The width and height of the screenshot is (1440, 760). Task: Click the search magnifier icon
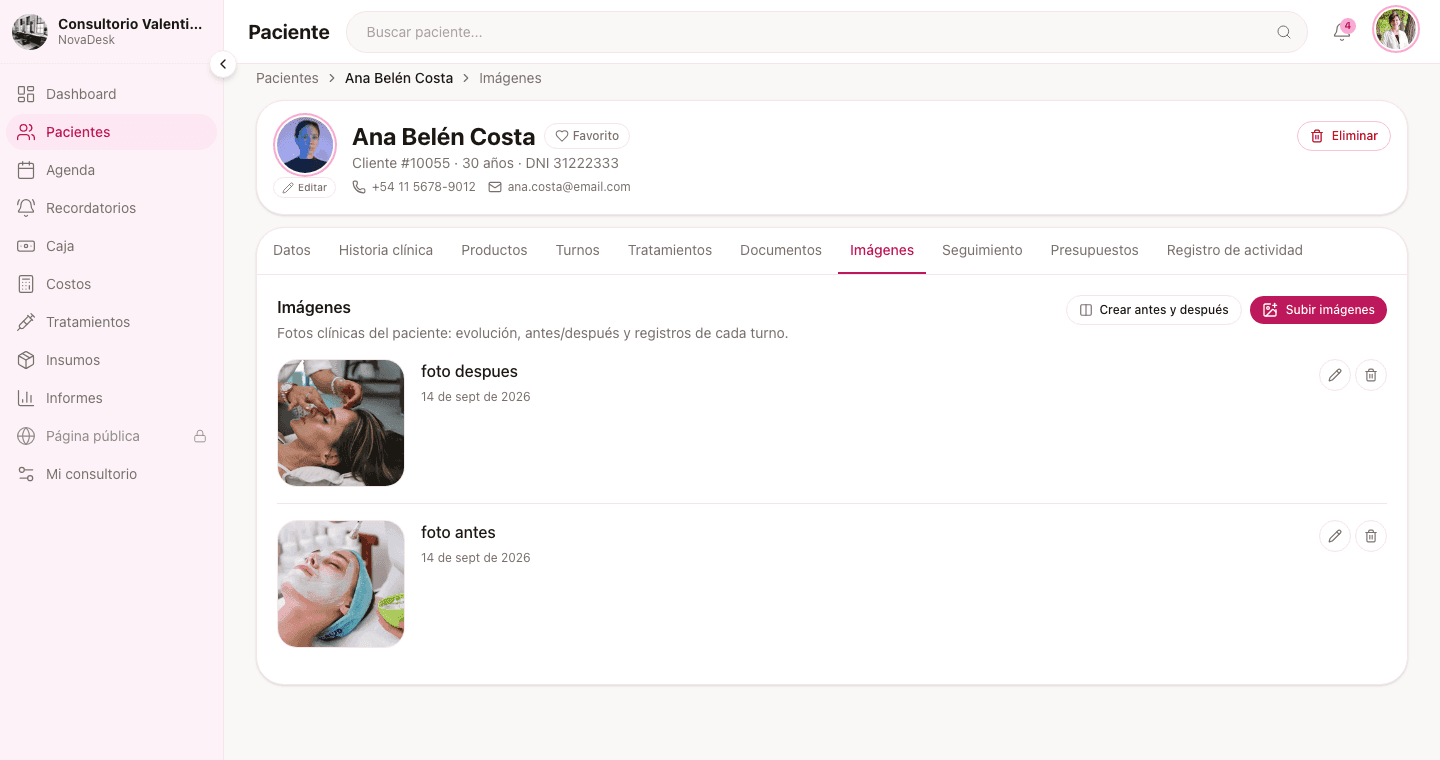pyautogui.click(x=1284, y=32)
